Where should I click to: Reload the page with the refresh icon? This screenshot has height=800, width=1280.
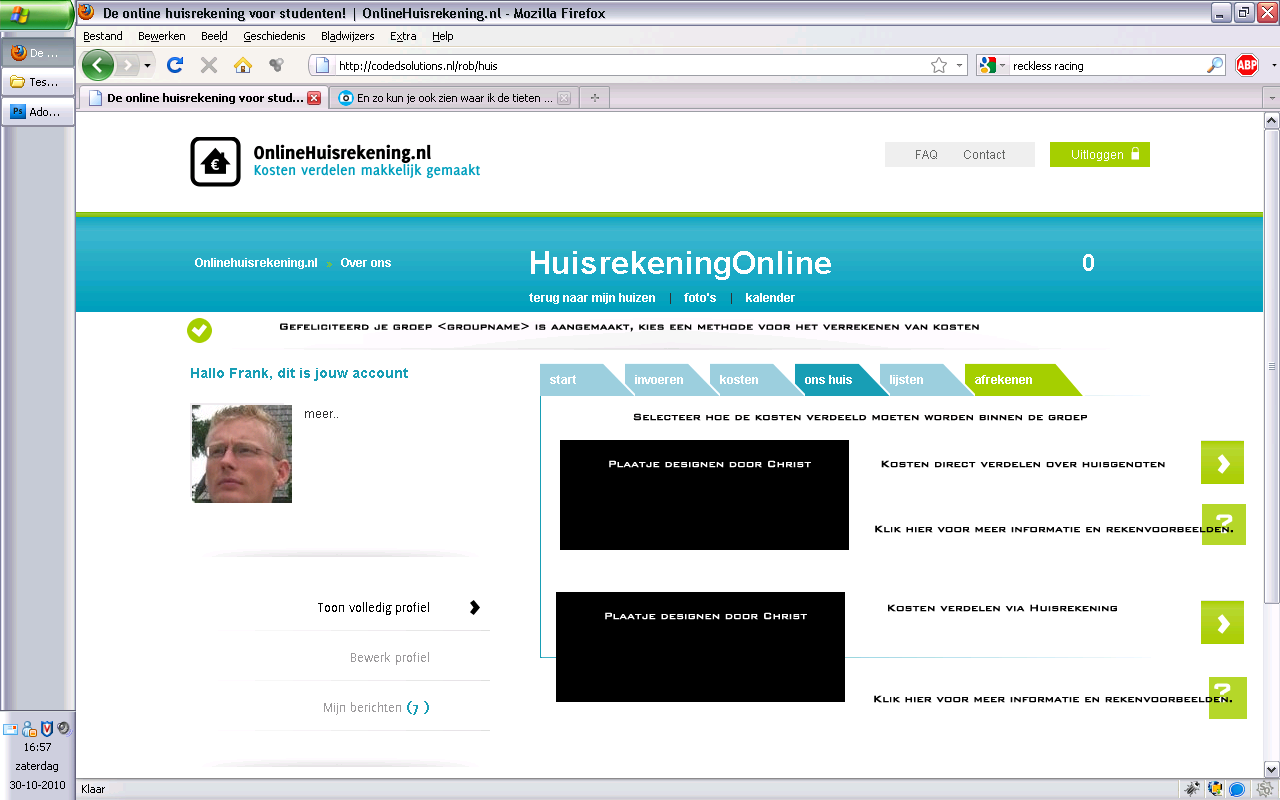[175, 65]
